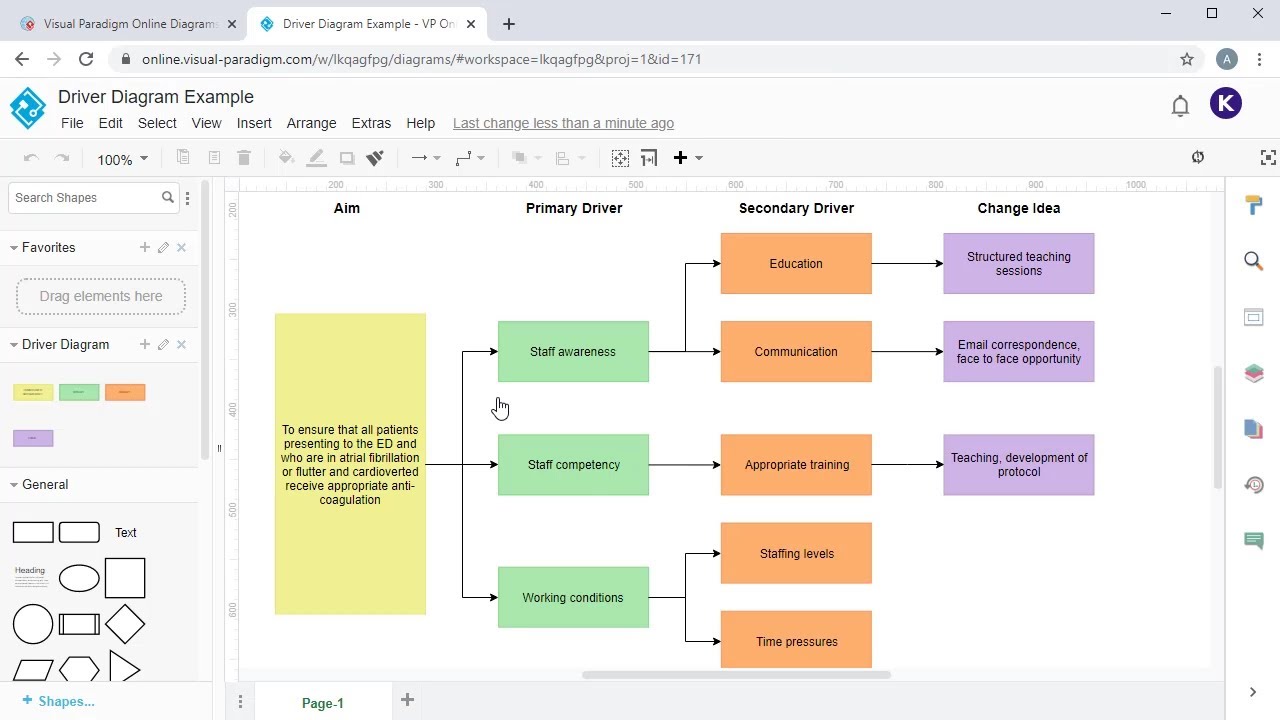Edit the Favorites palette
The height and width of the screenshot is (720, 1280).
tap(163, 247)
